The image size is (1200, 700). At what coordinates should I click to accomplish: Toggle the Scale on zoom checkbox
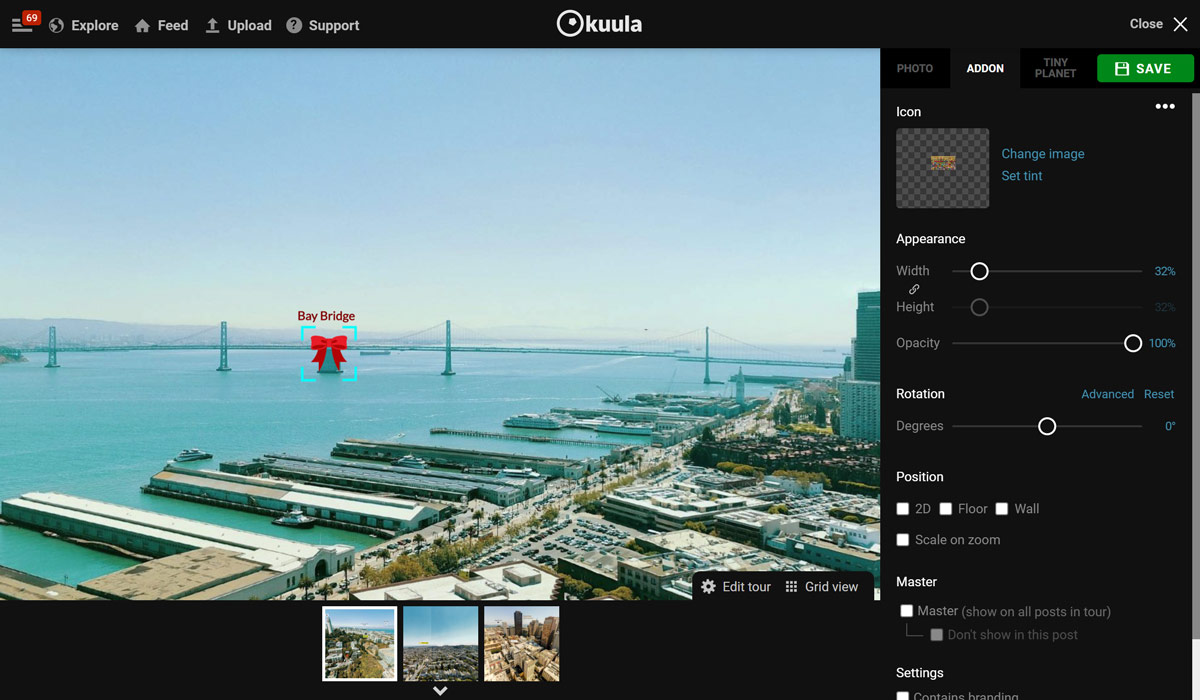coord(903,540)
